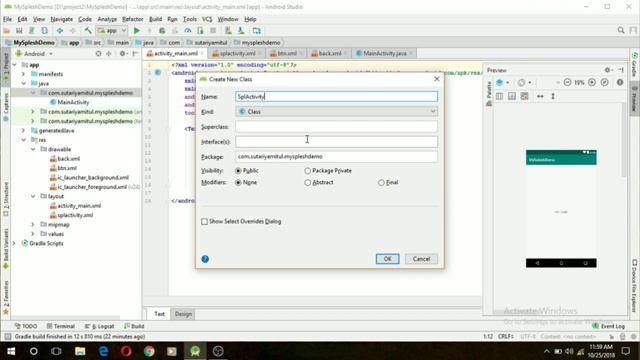Collapse the app node in project tree
Screen dimensions: 640x360
point(15,65)
